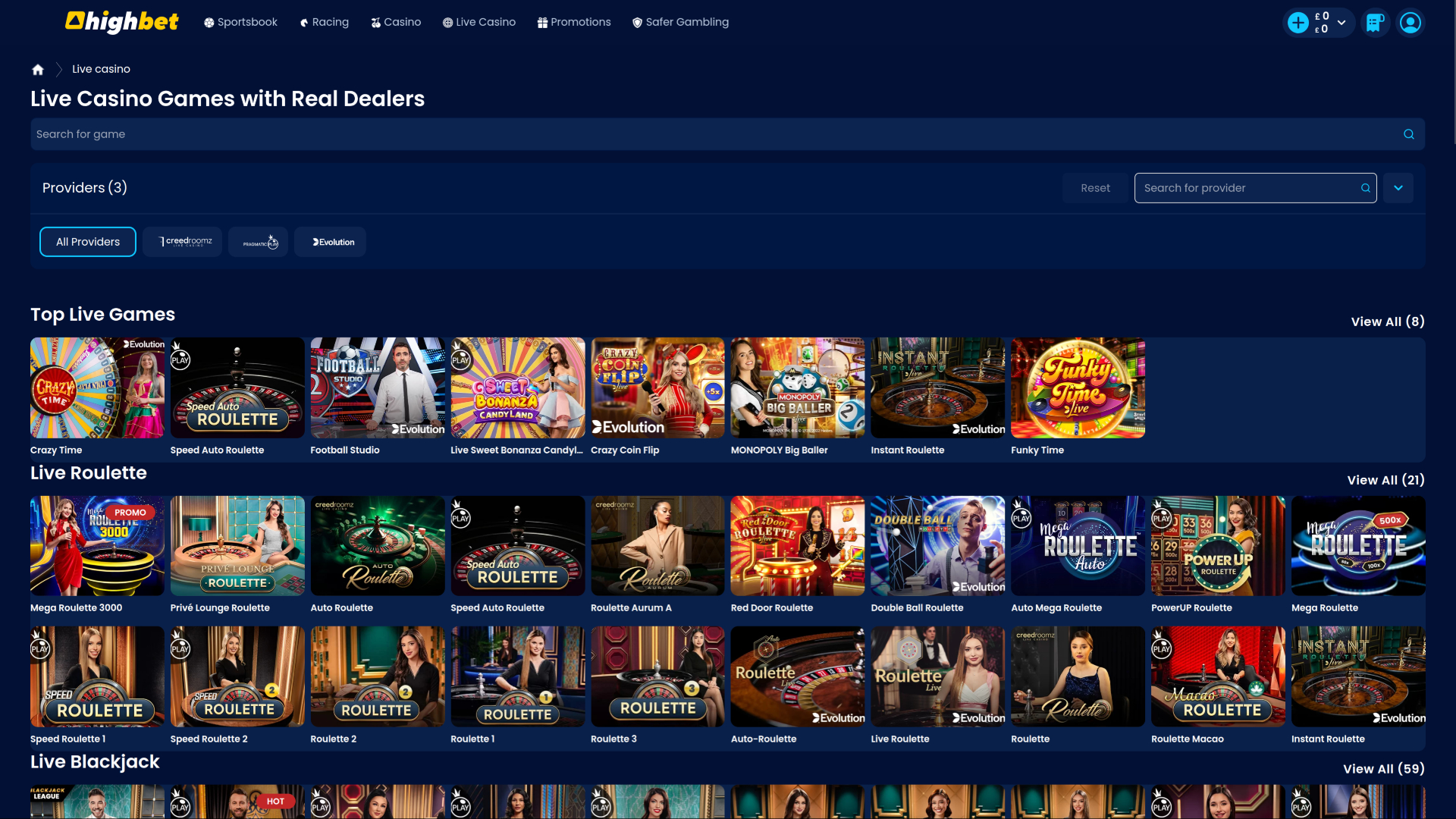Open the user account profile icon

[1410, 22]
